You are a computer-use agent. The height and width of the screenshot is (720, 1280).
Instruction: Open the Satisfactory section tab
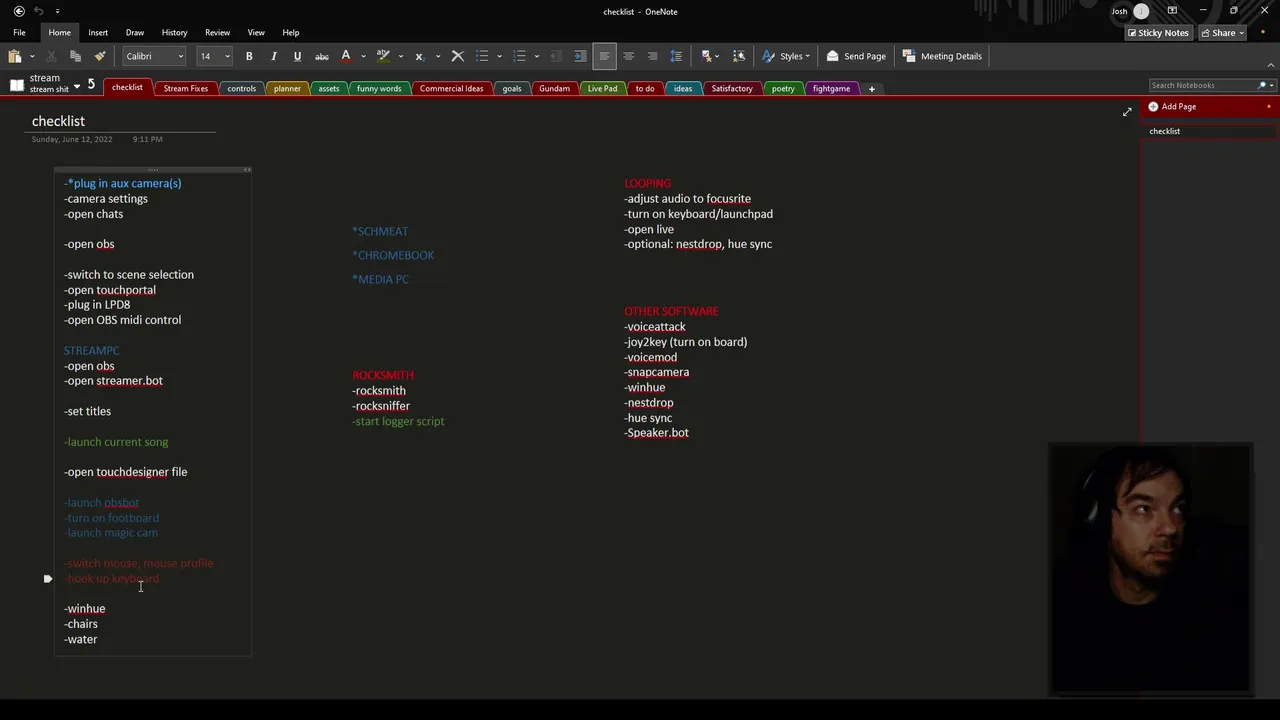click(x=732, y=89)
